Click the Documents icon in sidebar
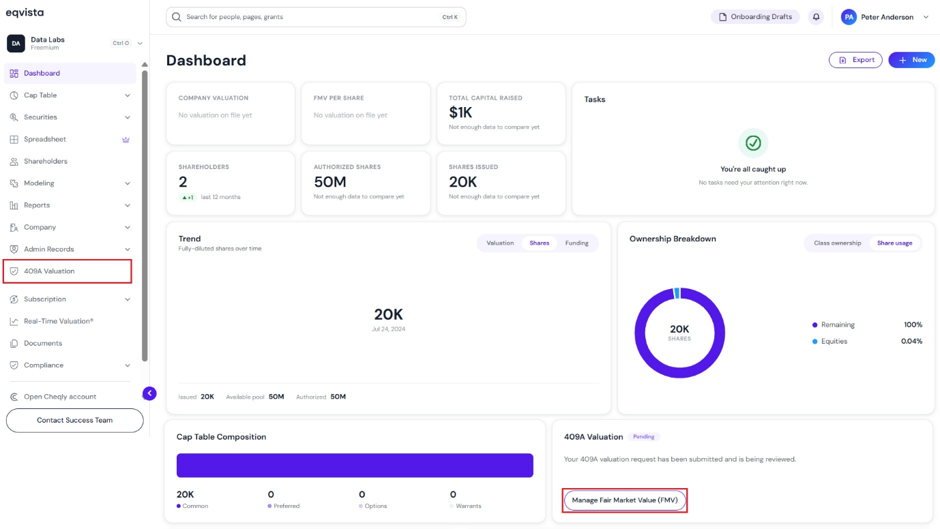This screenshot has width=940, height=529. point(14,344)
